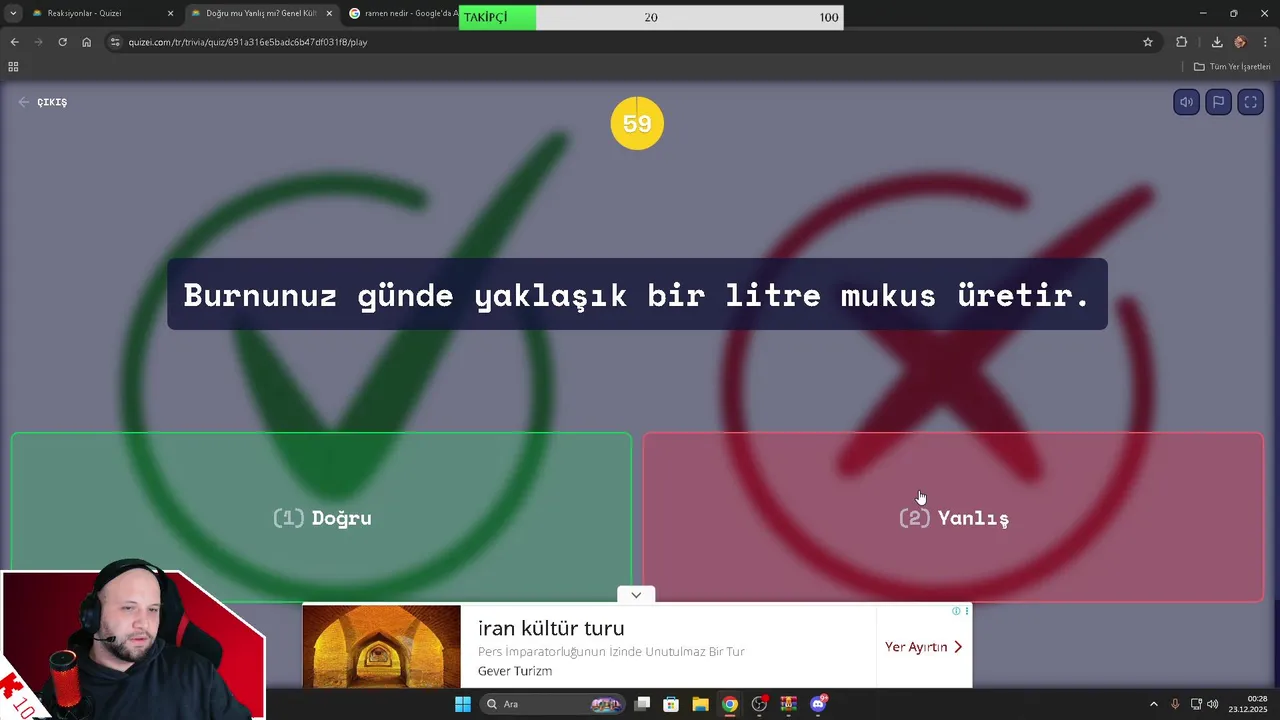
Task: Toggle fullscreen mode for the quiz
Action: pos(1250,102)
